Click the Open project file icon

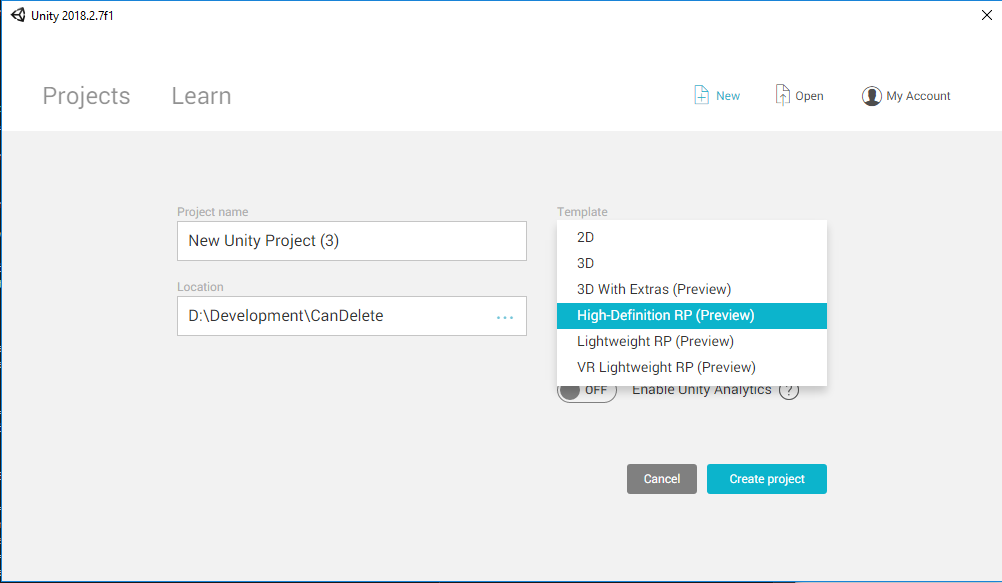(x=783, y=95)
